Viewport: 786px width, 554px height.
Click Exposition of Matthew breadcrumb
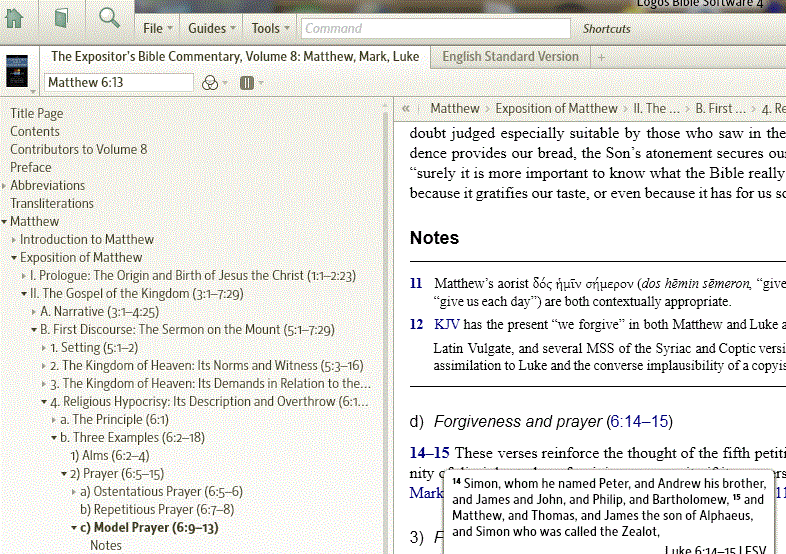(x=556, y=108)
